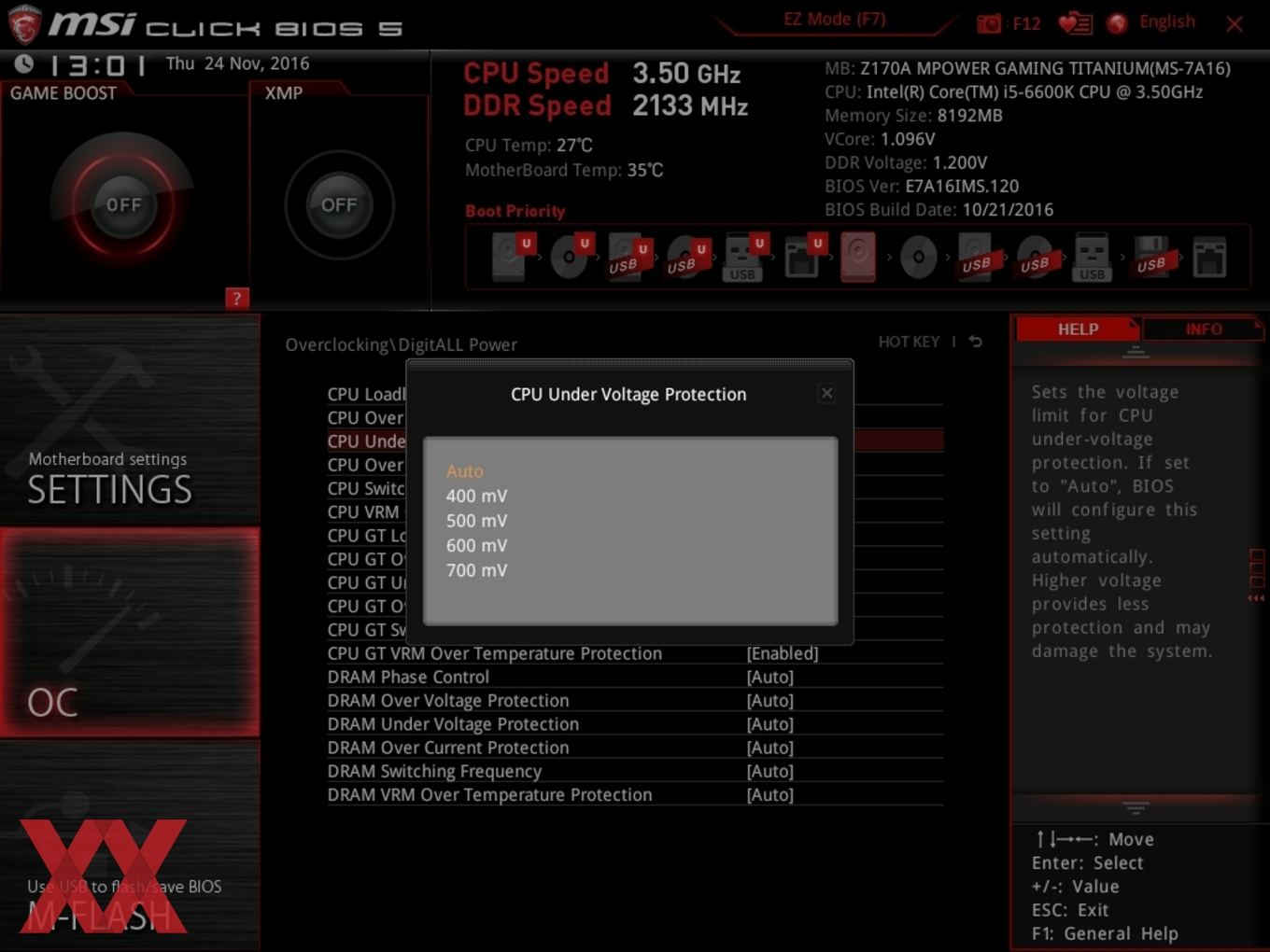Select the red highlighted legacy hard disk boot icon

858,257
